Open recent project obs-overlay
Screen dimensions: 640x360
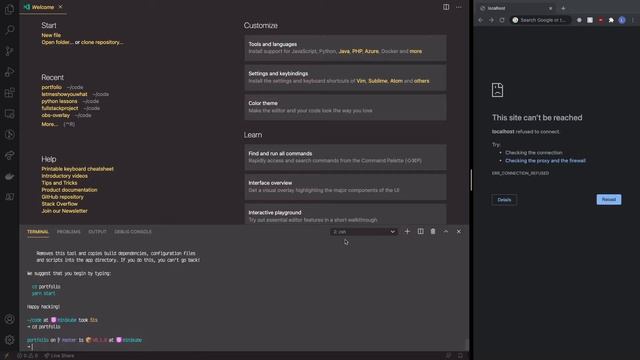coord(56,115)
